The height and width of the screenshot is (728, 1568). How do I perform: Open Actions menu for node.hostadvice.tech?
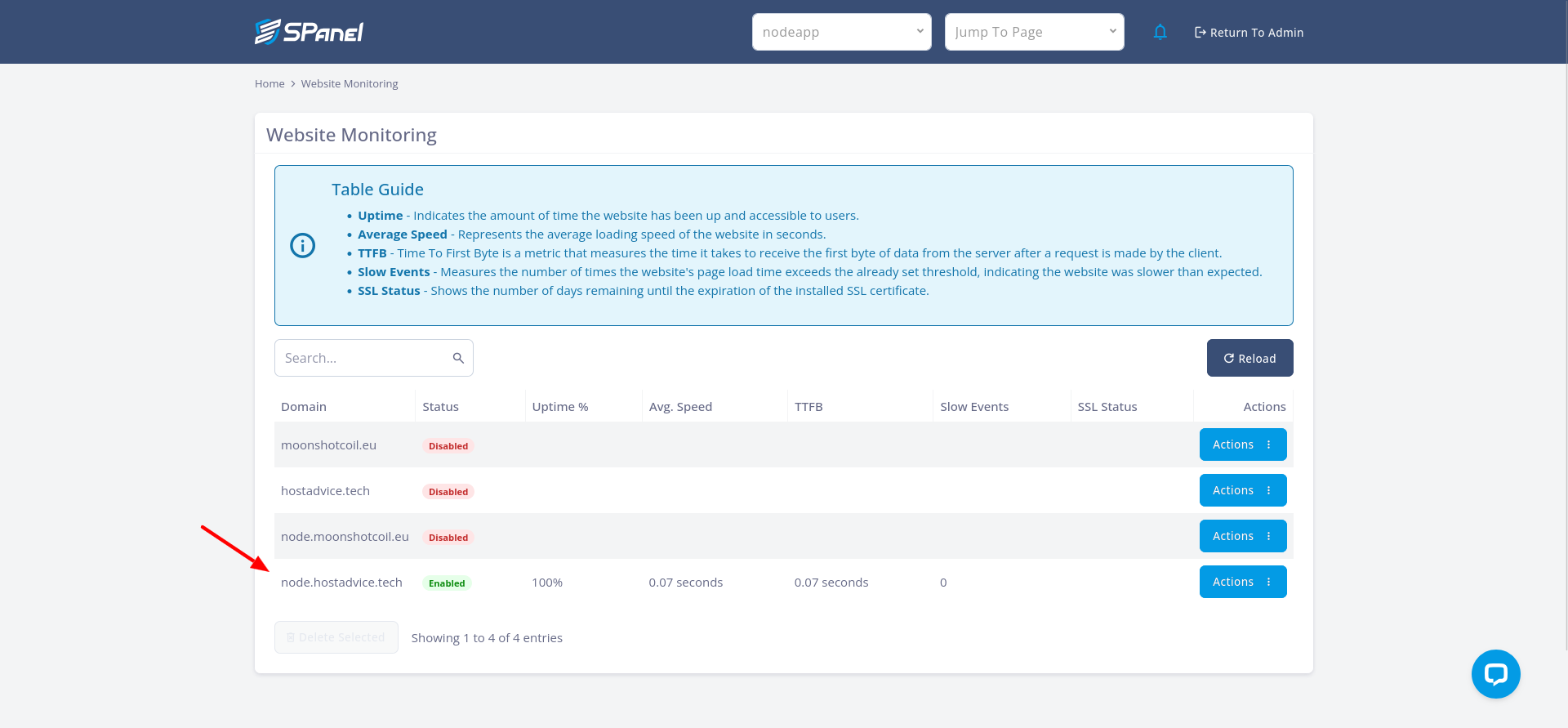click(x=1243, y=582)
